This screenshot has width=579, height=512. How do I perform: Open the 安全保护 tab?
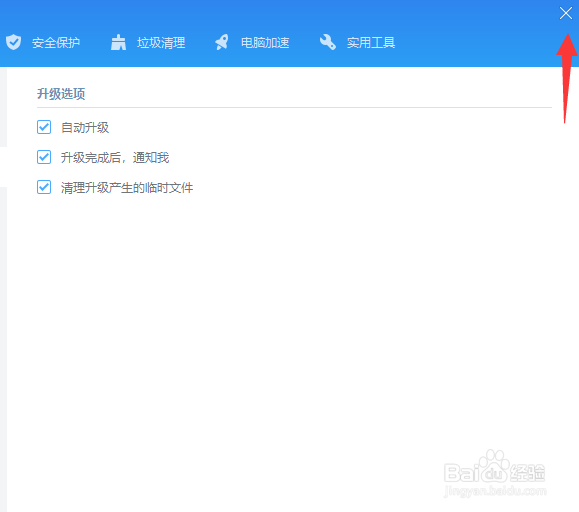pos(43,42)
